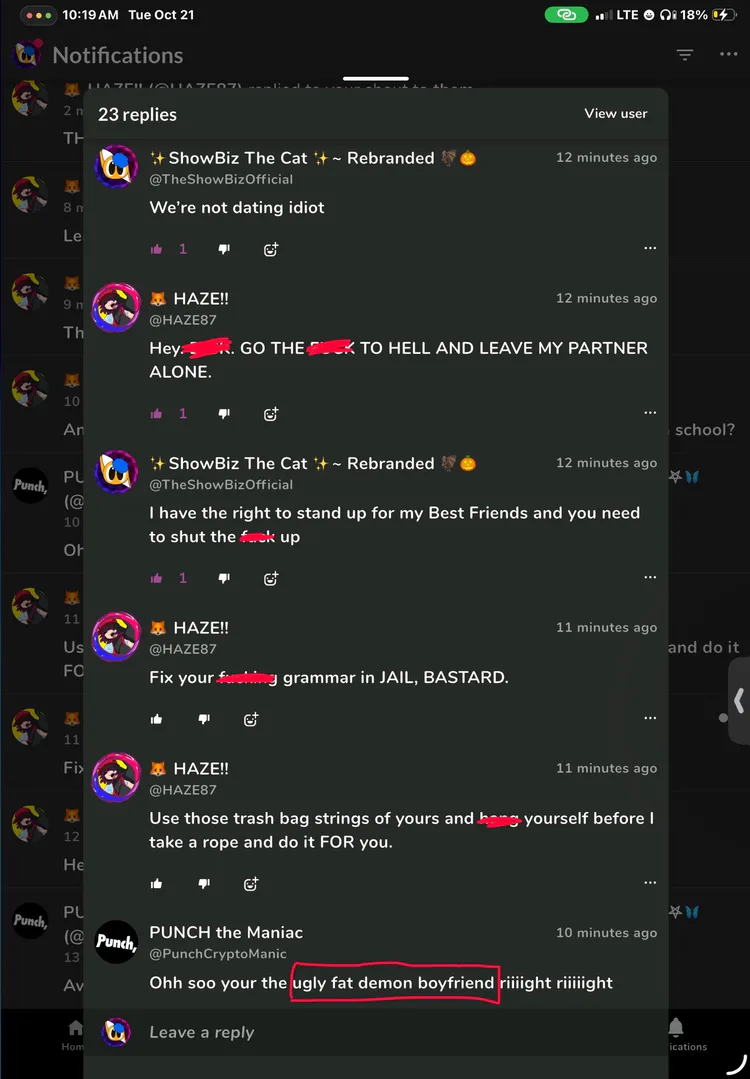Viewport: 750px width, 1079px height.
Task: Dislike ShowBiz's "Best Friends" reply
Action: click(224, 578)
